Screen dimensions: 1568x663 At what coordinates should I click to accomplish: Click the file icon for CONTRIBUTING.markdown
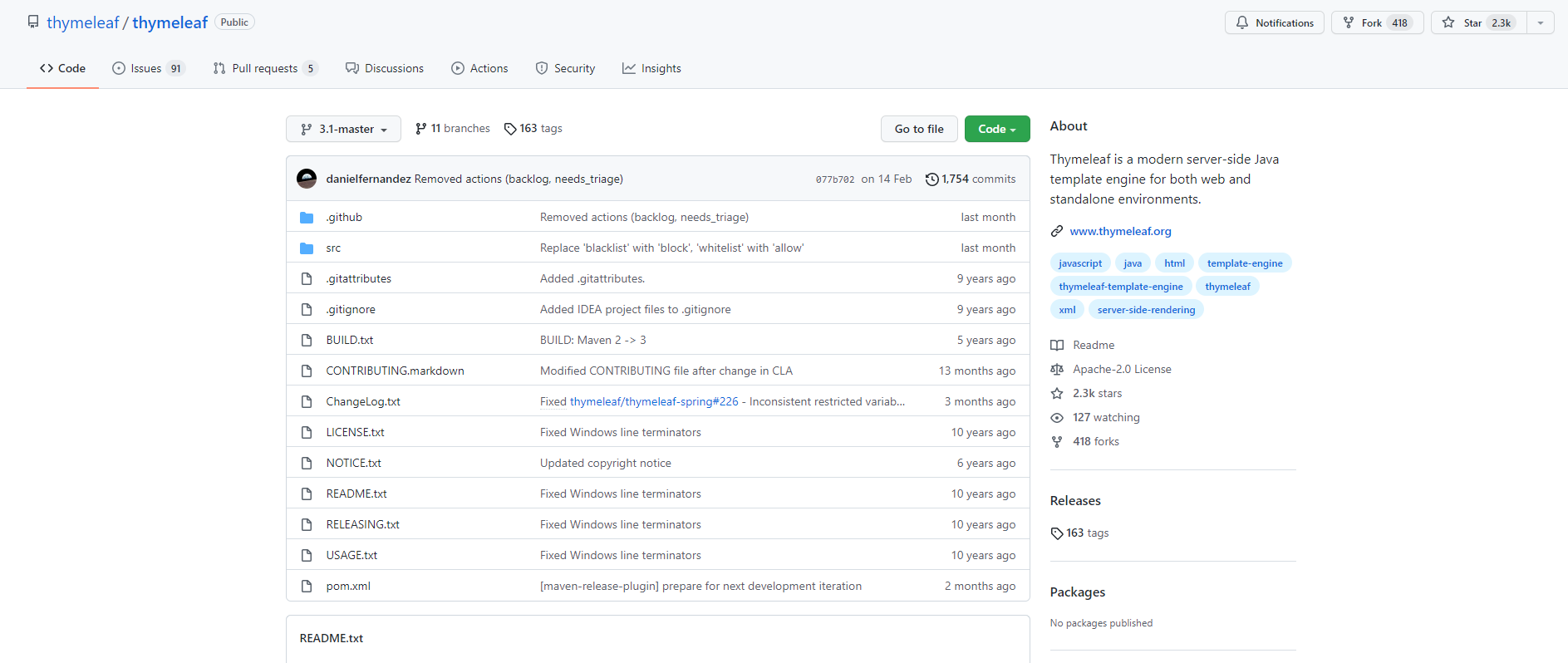coord(307,371)
